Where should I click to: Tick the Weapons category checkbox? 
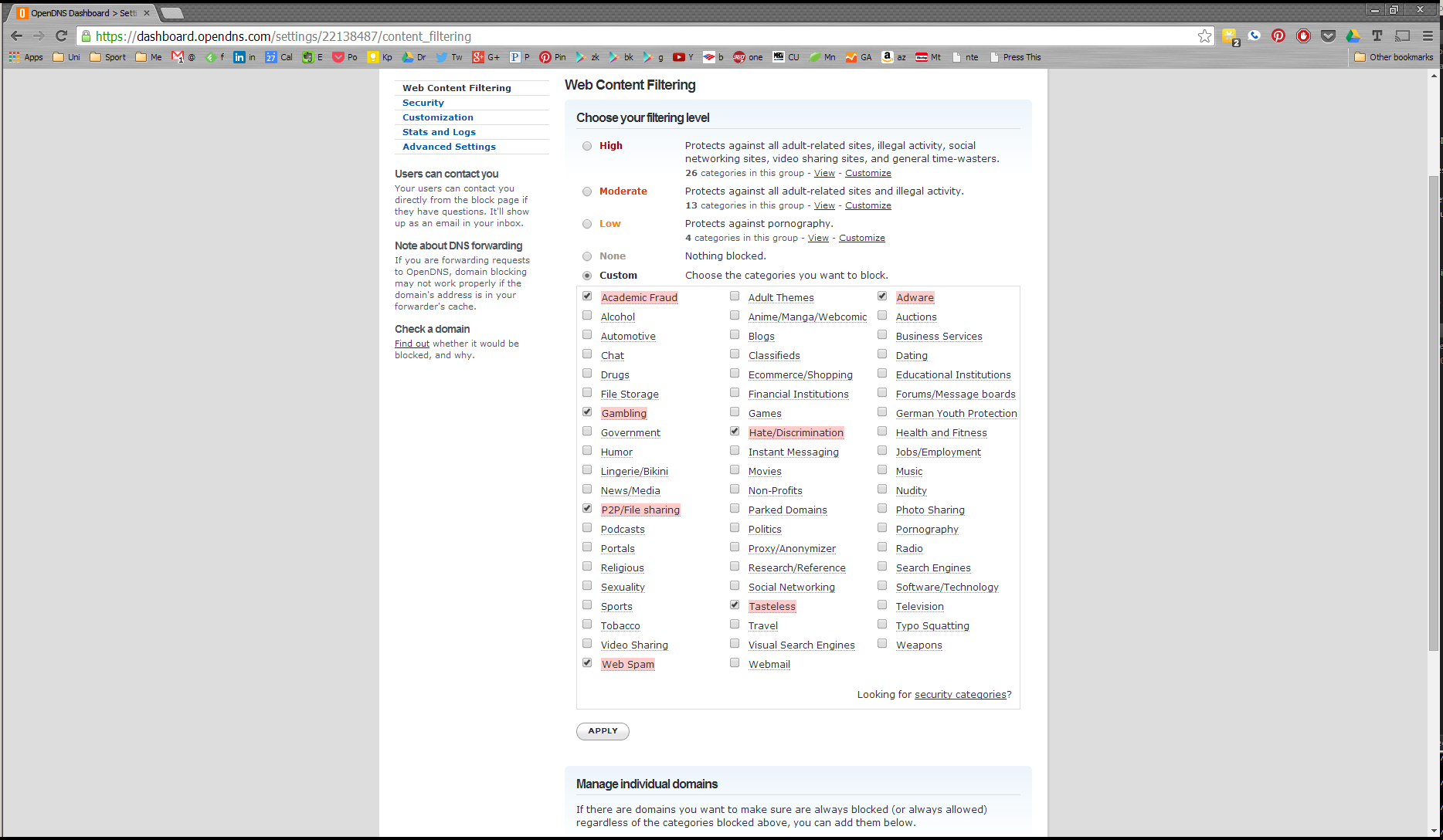[882, 644]
